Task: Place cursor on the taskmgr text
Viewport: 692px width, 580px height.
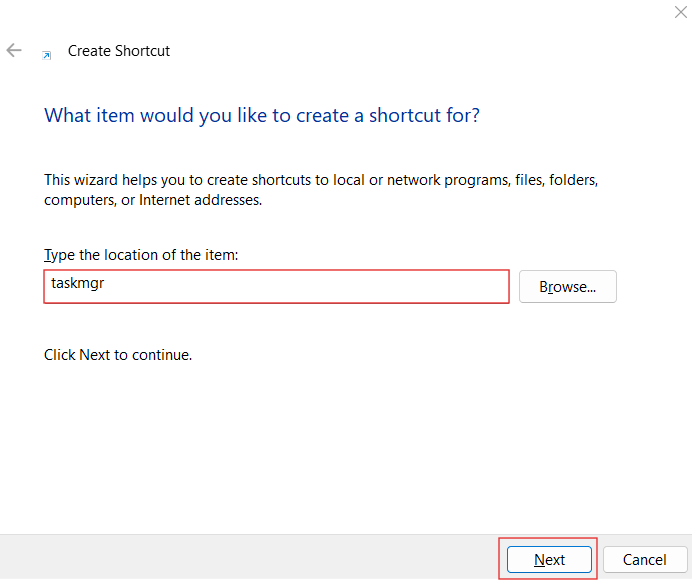Action: 78,283
